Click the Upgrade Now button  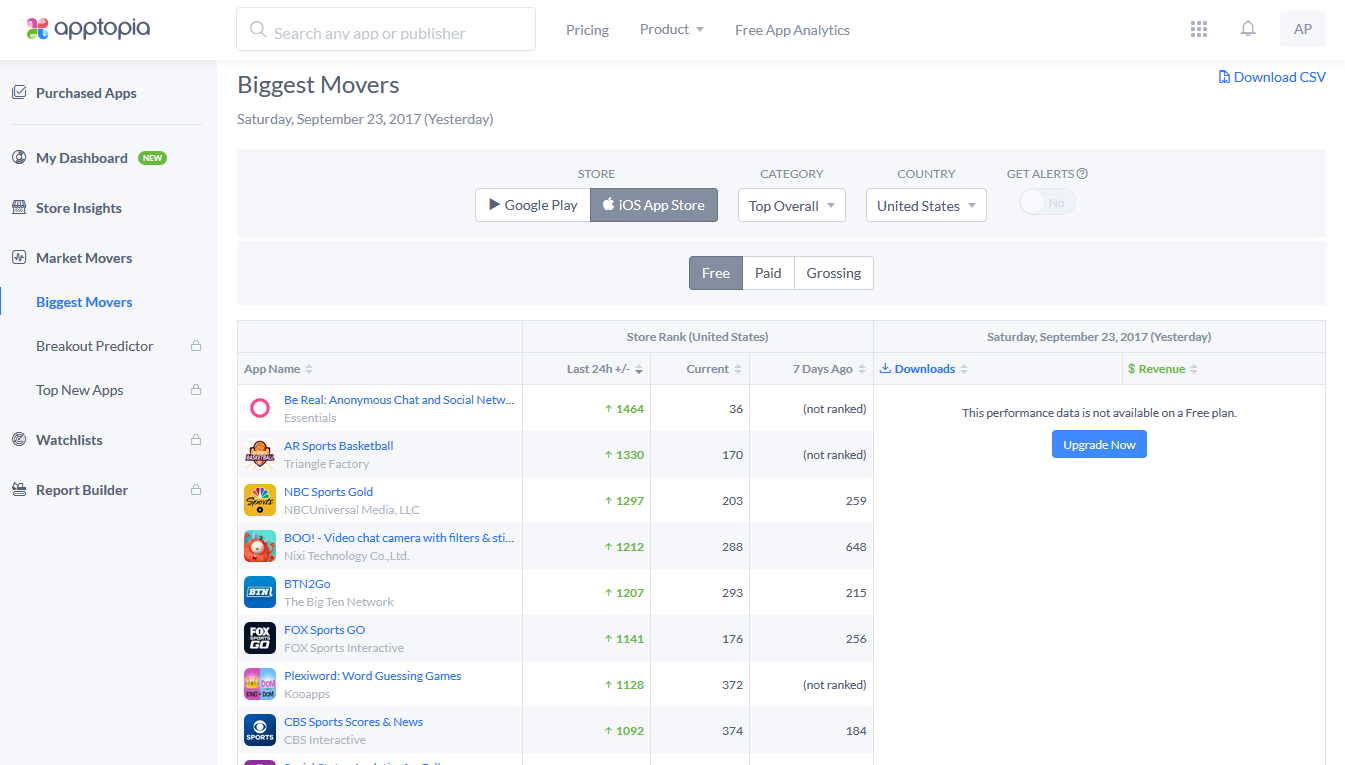[x=1099, y=445]
